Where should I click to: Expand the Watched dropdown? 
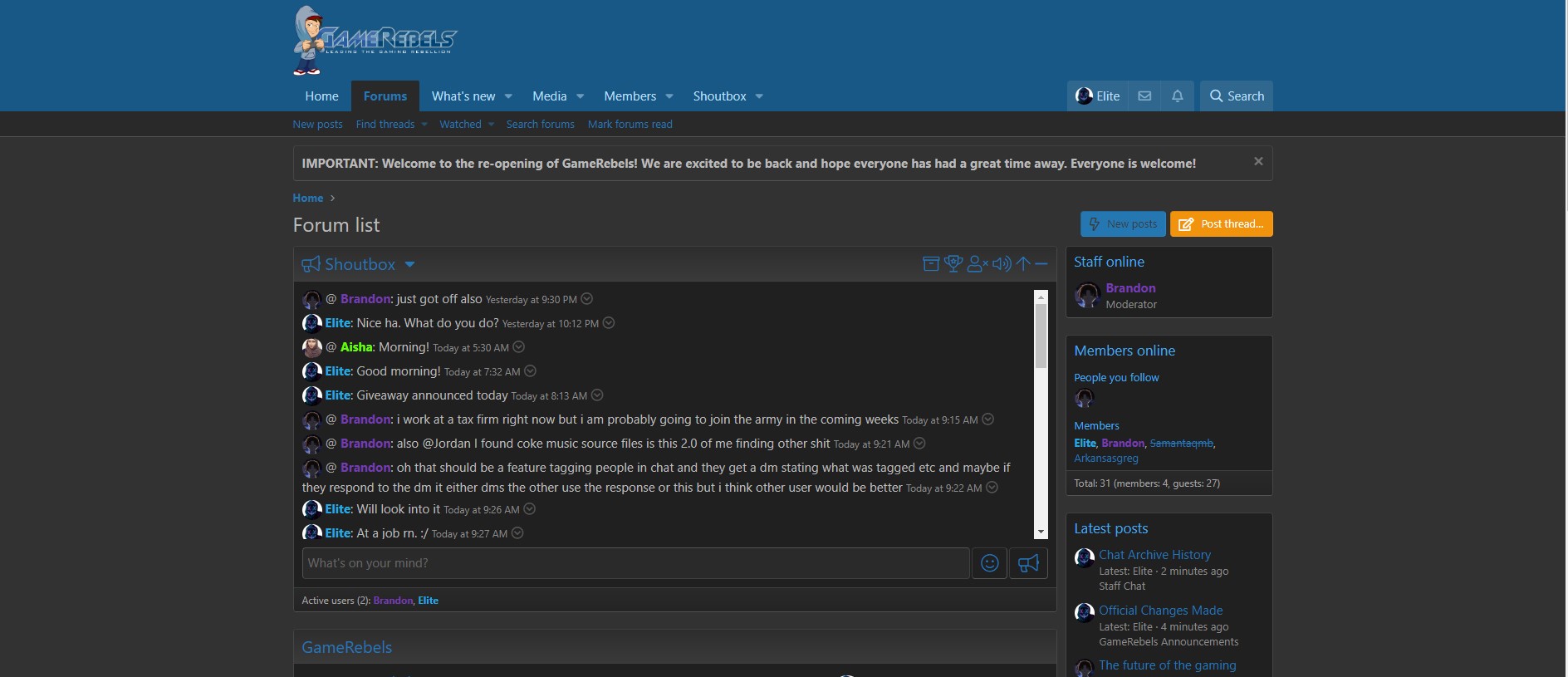491,125
